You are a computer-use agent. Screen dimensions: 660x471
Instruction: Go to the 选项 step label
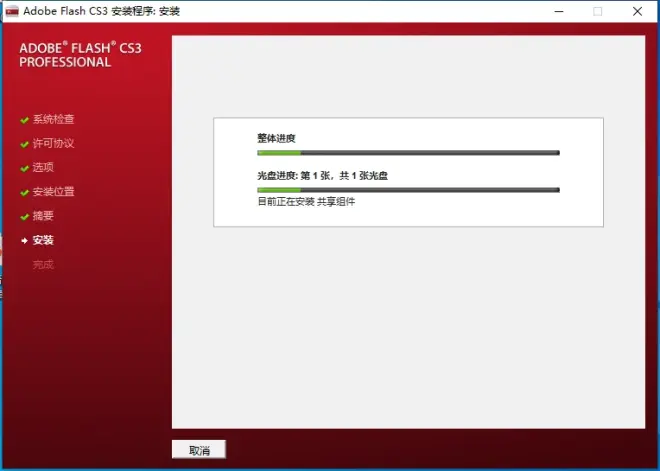pyautogui.click(x=43, y=168)
